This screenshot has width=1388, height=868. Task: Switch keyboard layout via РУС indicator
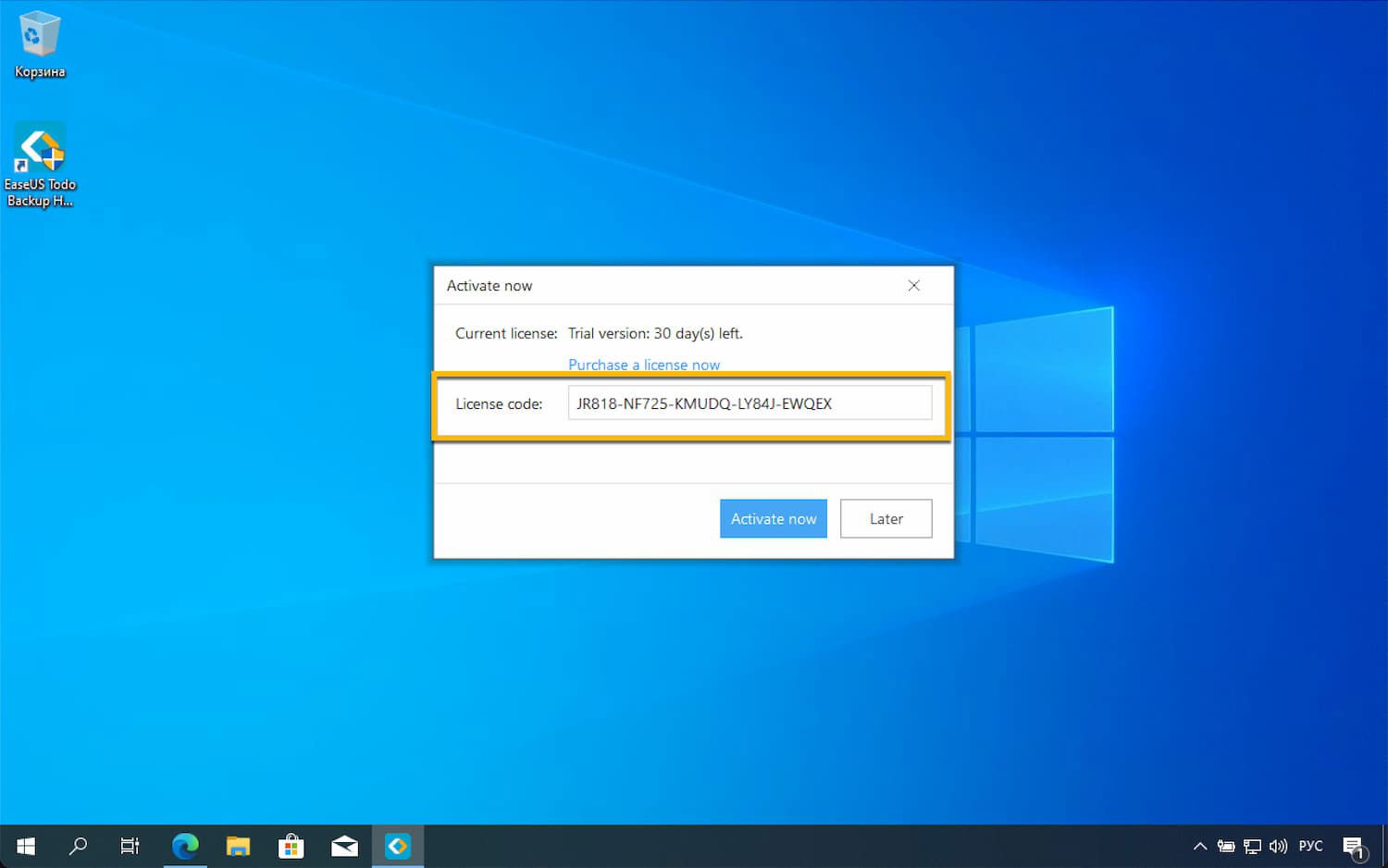(1310, 845)
